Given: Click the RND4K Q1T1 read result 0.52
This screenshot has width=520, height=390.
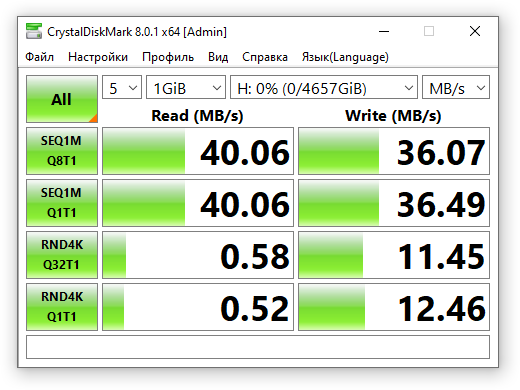Looking at the screenshot, I should coord(198,307).
